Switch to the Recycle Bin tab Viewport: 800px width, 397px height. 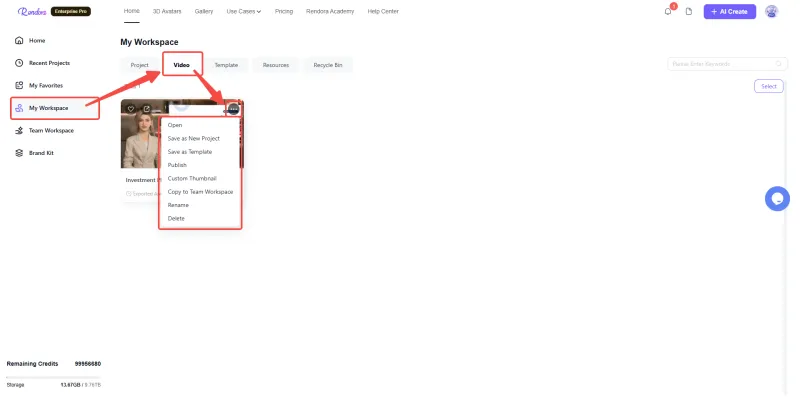pyautogui.click(x=328, y=65)
